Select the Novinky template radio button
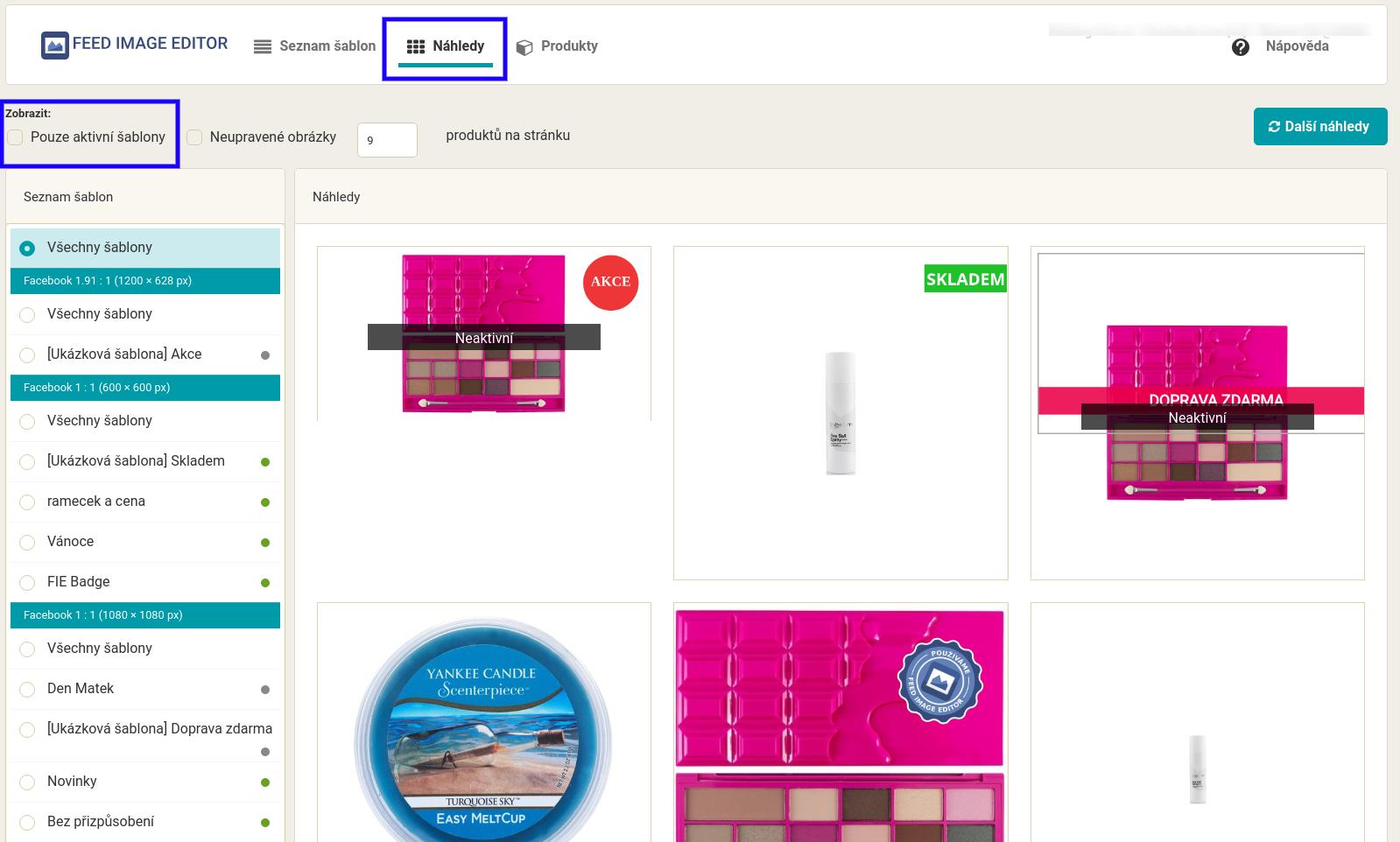The width and height of the screenshot is (1400, 842). [27, 782]
